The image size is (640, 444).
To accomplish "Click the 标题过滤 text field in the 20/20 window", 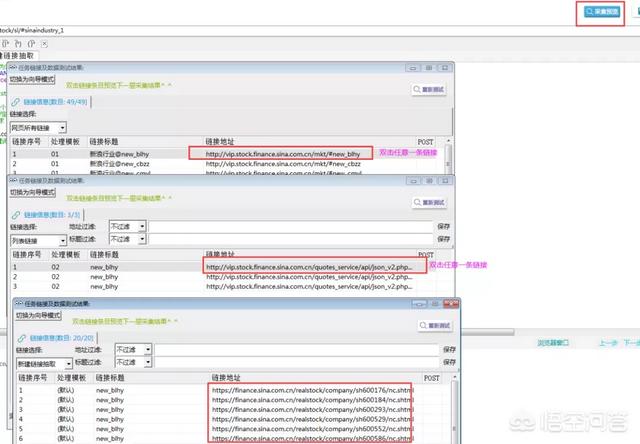I will (296, 362).
